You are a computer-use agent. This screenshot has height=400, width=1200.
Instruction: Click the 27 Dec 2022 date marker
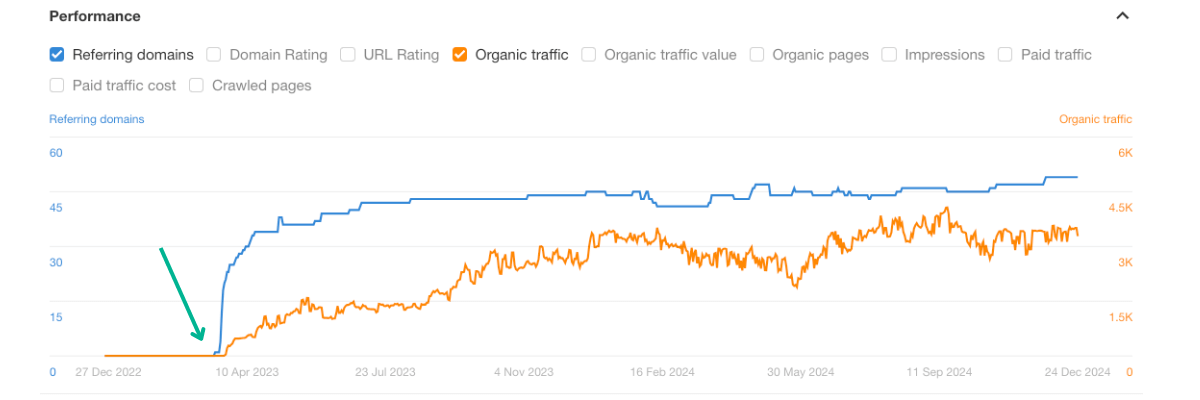109,372
